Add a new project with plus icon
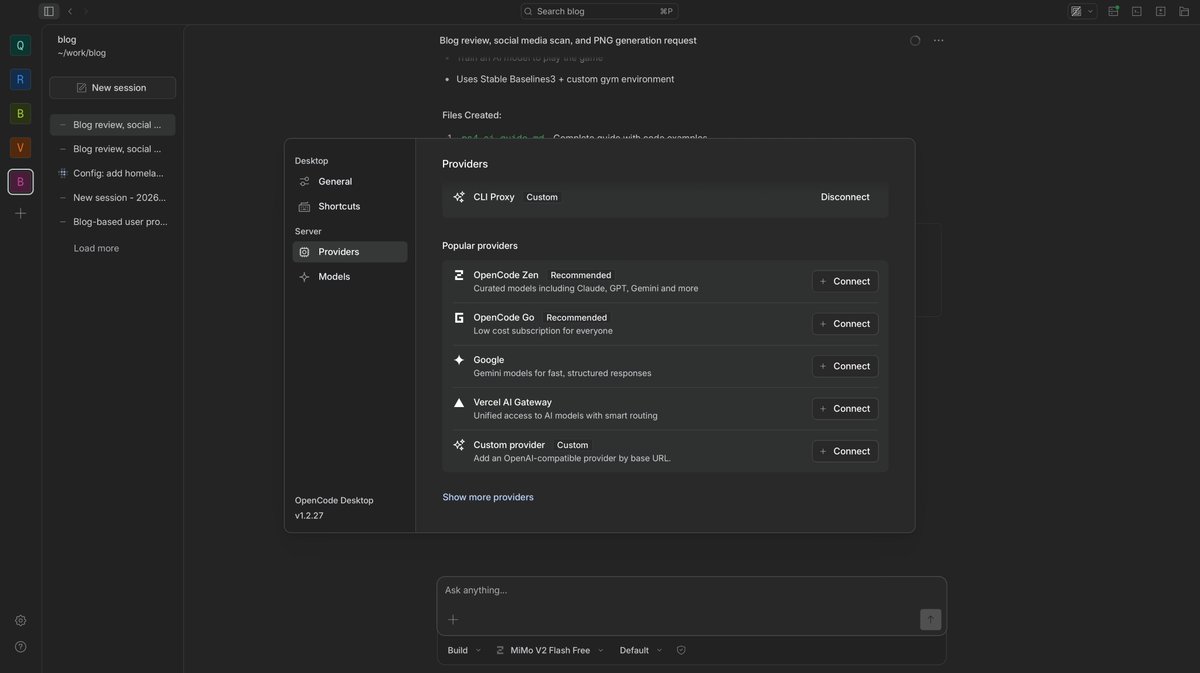Viewport: 1200px width, 673px height. 20,213
